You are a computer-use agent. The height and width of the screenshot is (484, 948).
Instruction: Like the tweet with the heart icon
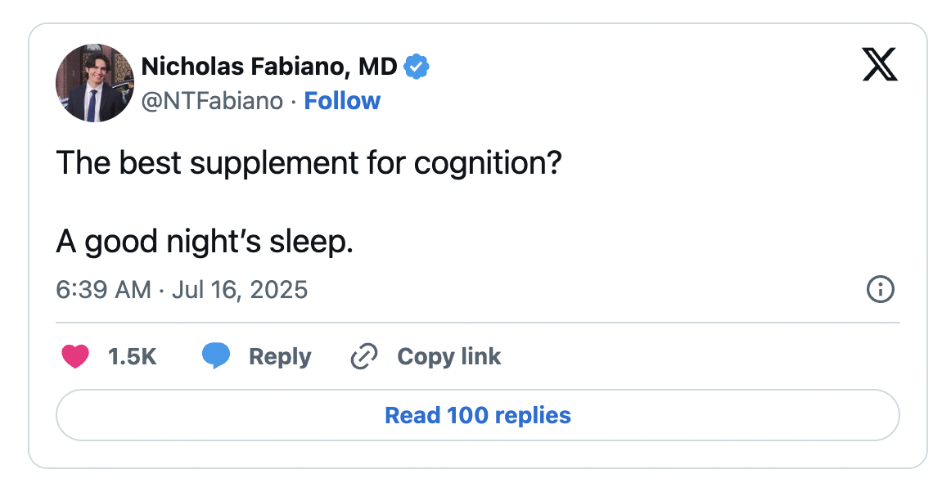76,356
